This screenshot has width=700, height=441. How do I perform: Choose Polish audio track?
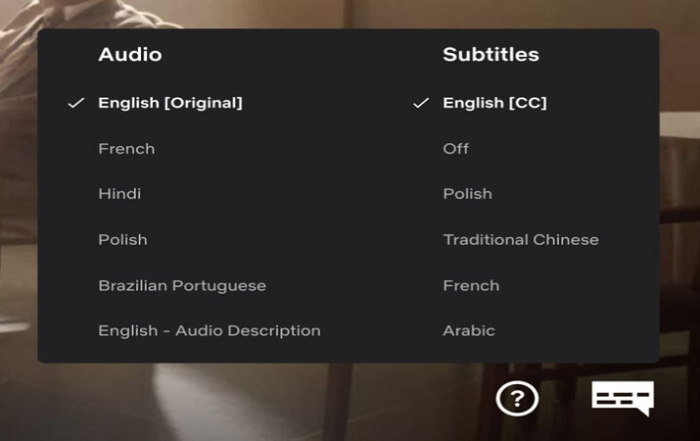click(122, 239)
